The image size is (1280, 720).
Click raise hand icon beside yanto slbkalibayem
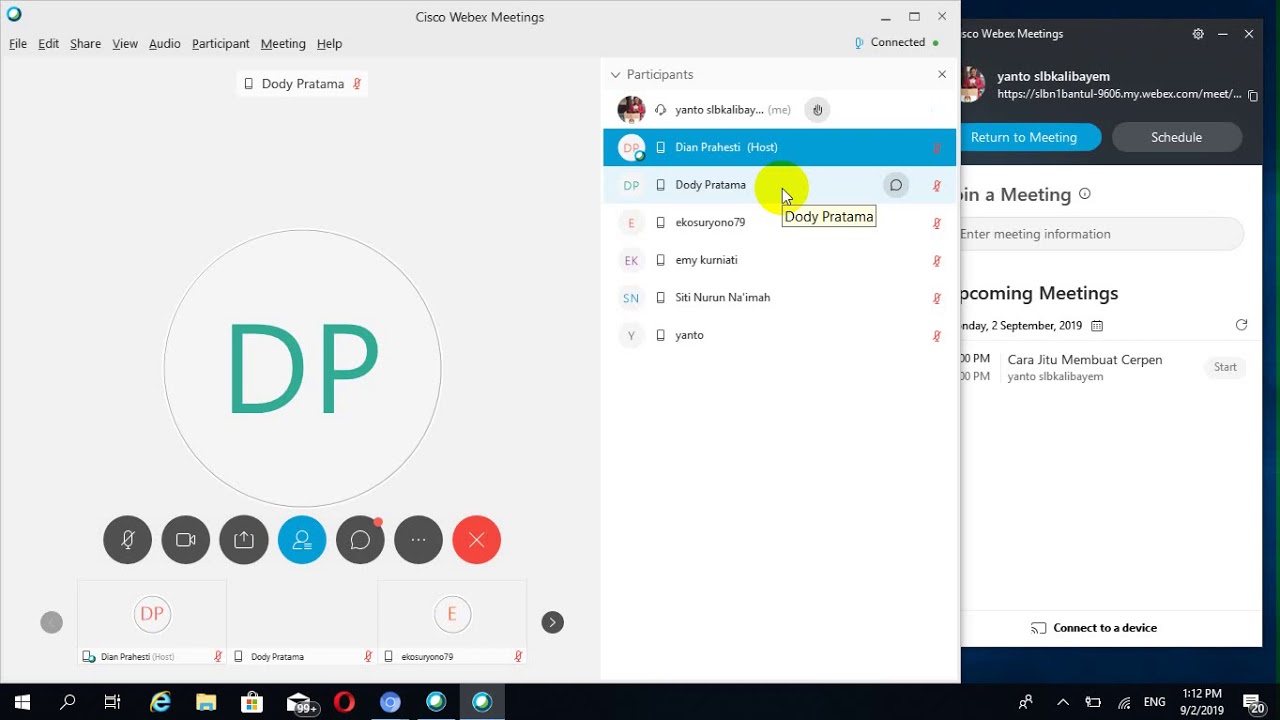point(818,110)
